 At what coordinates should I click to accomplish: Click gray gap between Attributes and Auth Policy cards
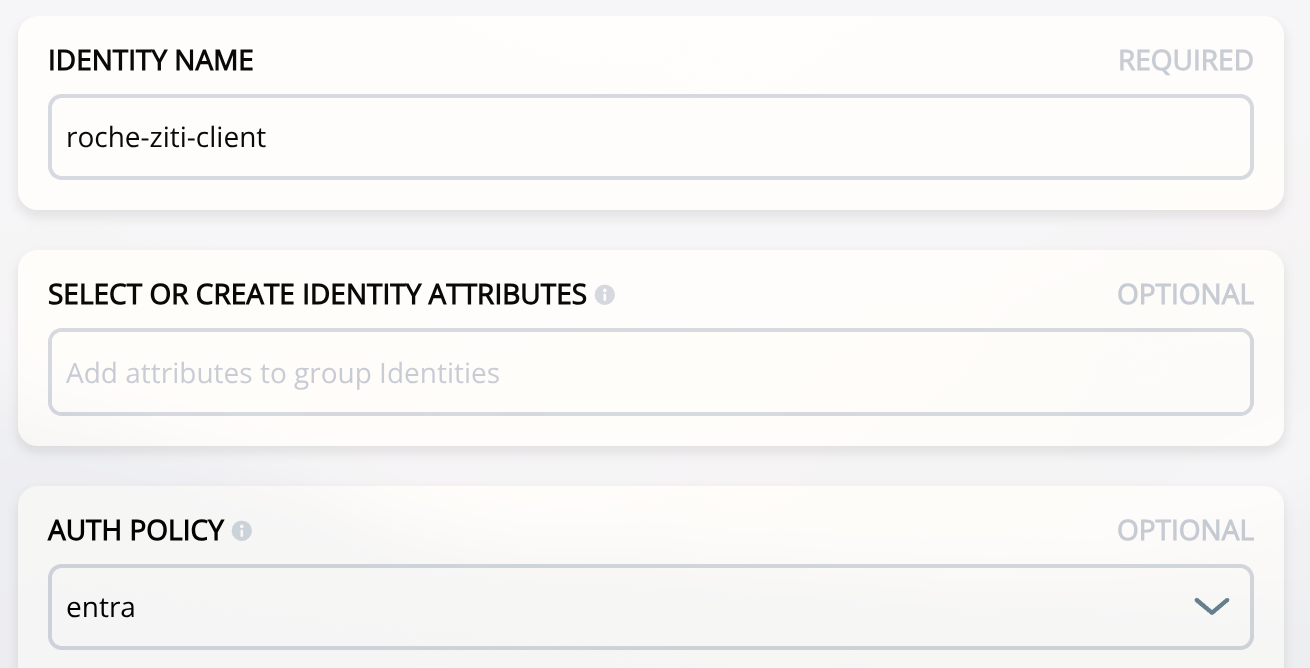pyautogui.click(x=650, y=466)
